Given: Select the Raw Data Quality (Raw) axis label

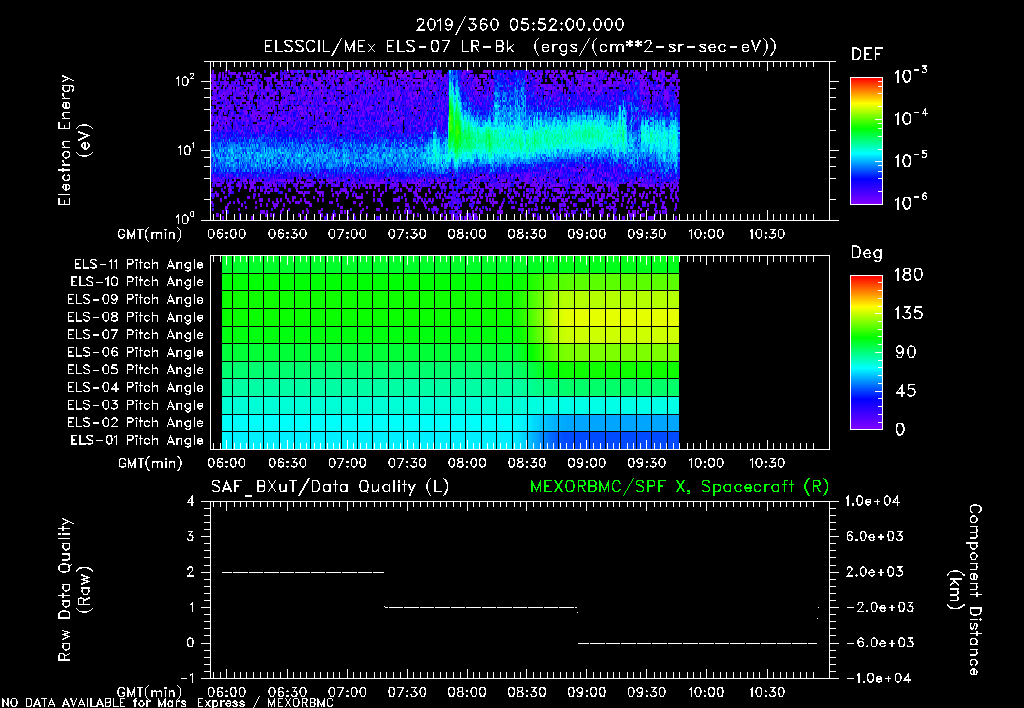Looking at the screenshot, I should tap(73, 590).
